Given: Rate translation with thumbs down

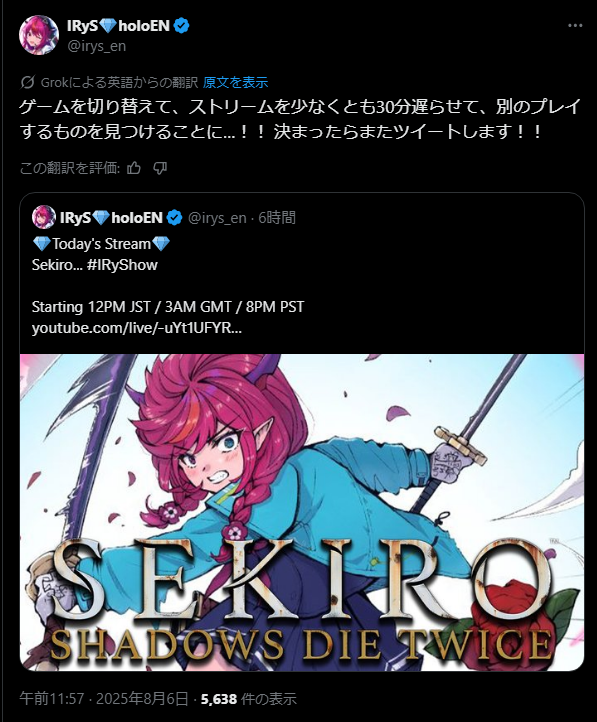Looking at the screenshot, I should click(x=160, y=168).
